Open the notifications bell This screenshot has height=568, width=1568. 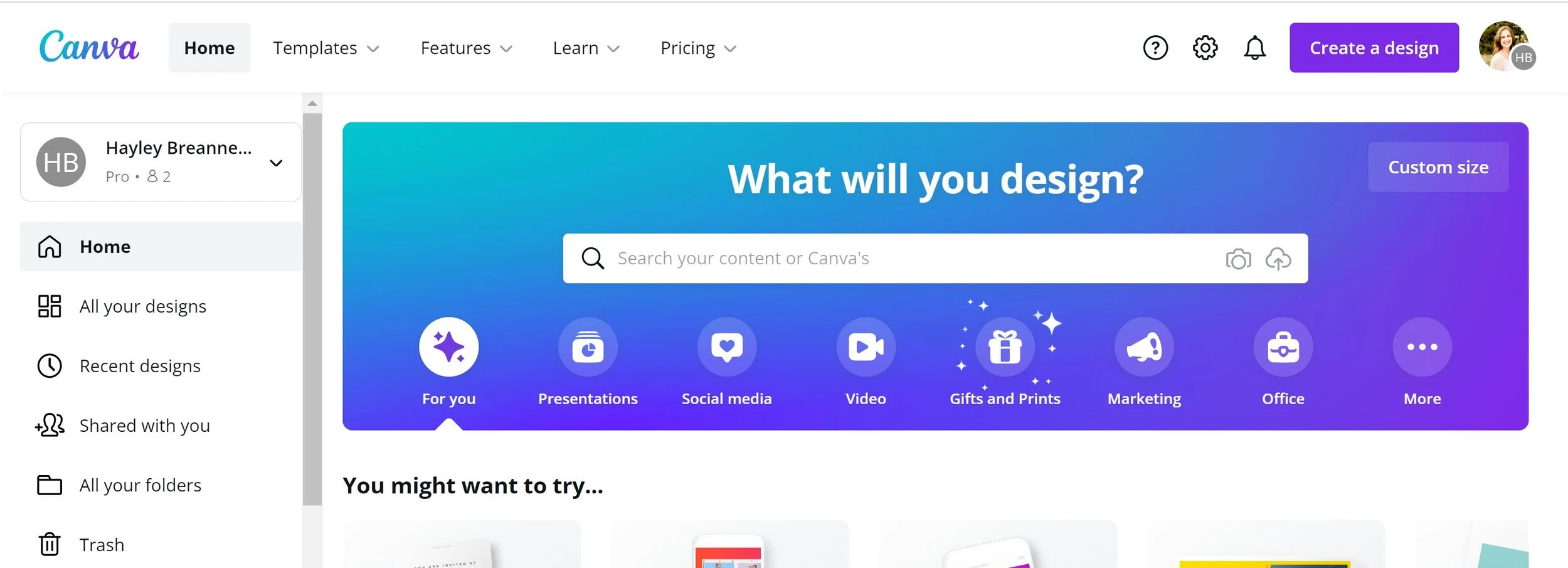(1254, 48)
